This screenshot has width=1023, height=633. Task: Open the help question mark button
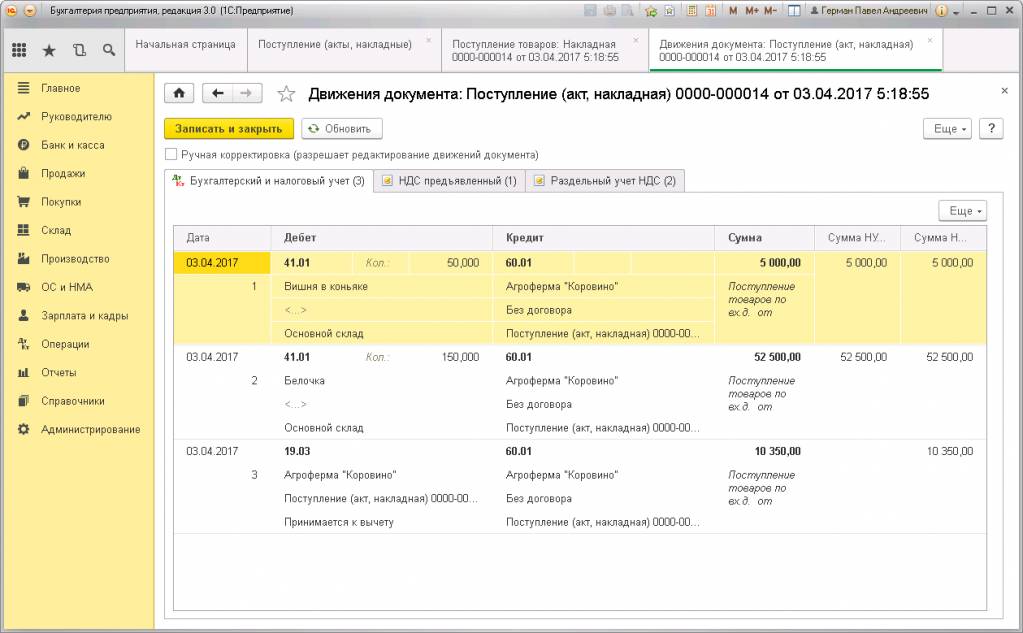(x=991, y=129)
